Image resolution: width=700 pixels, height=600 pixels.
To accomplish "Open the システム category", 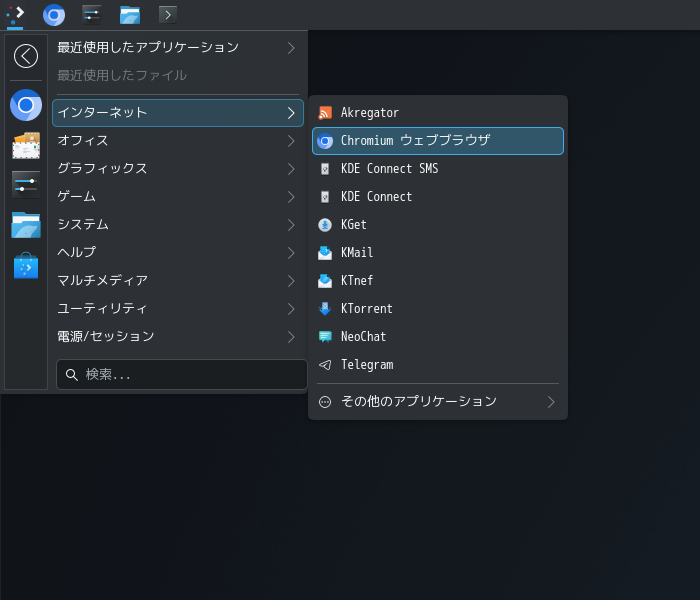I will point(178,225).
